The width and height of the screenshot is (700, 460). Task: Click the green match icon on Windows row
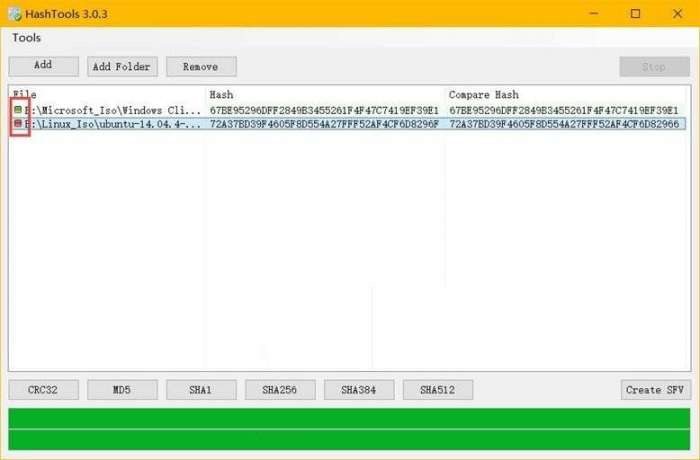[18, 109]
